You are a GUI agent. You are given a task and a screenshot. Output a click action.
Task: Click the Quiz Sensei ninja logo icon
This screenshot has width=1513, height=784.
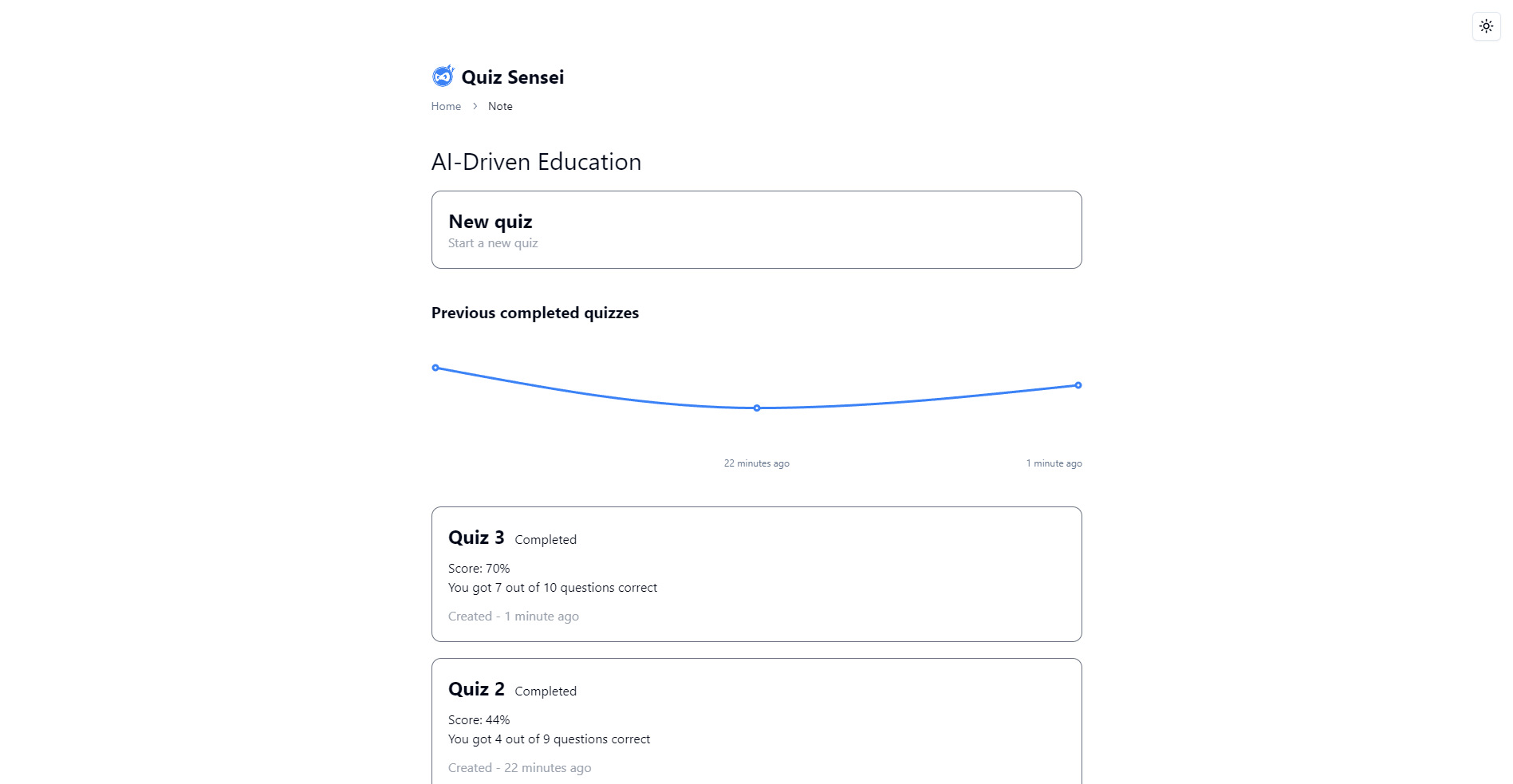click(x=443, y=77)
